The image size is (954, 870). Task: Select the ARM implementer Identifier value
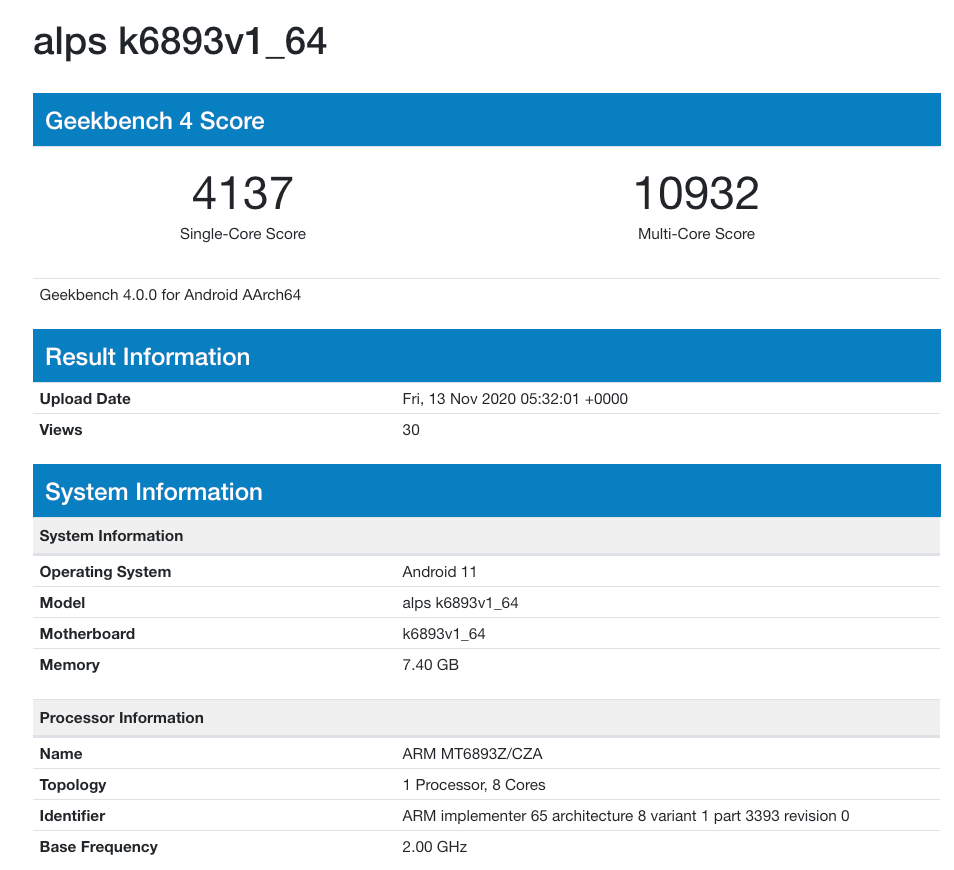point(625,816)
